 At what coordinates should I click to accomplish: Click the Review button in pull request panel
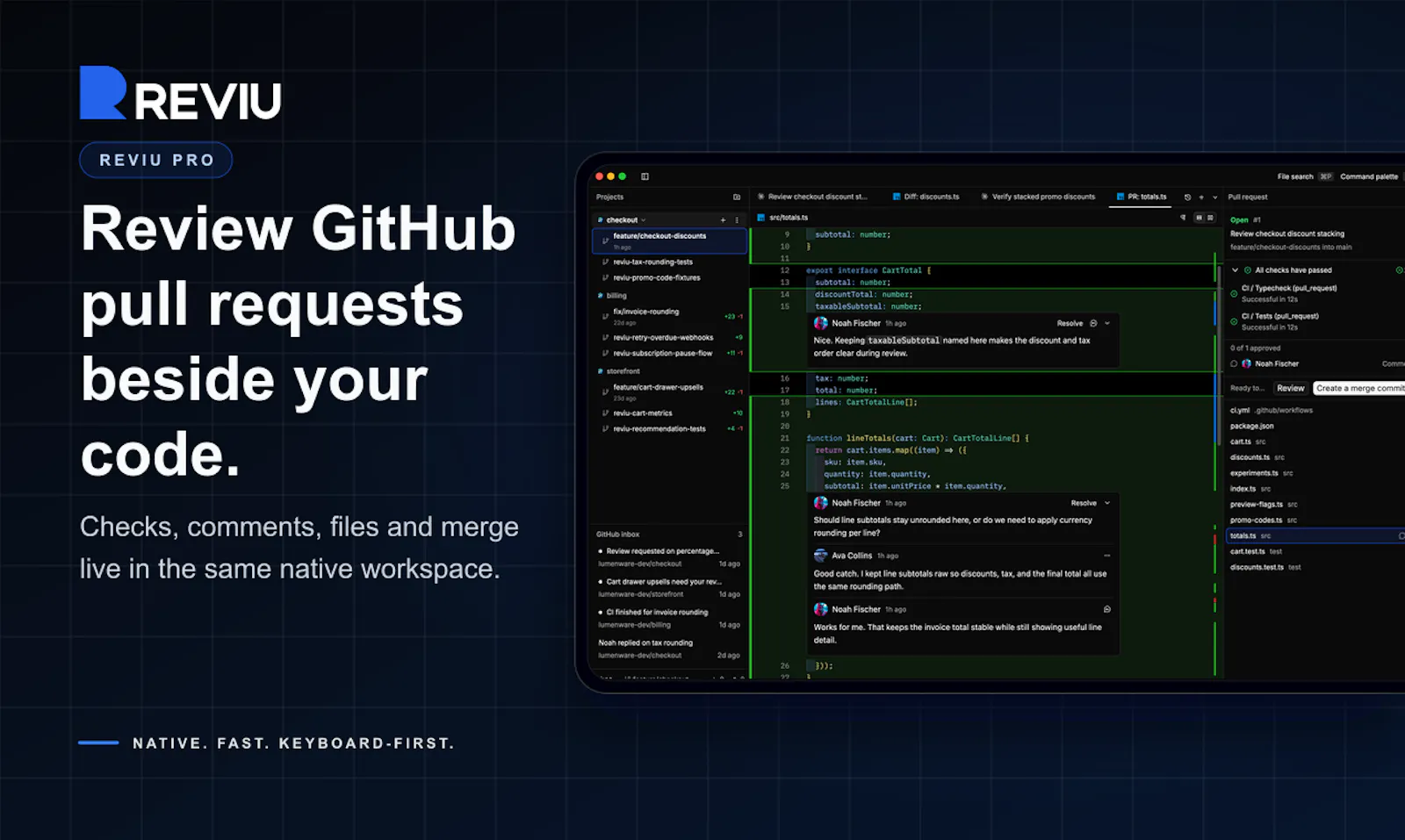1290,388
